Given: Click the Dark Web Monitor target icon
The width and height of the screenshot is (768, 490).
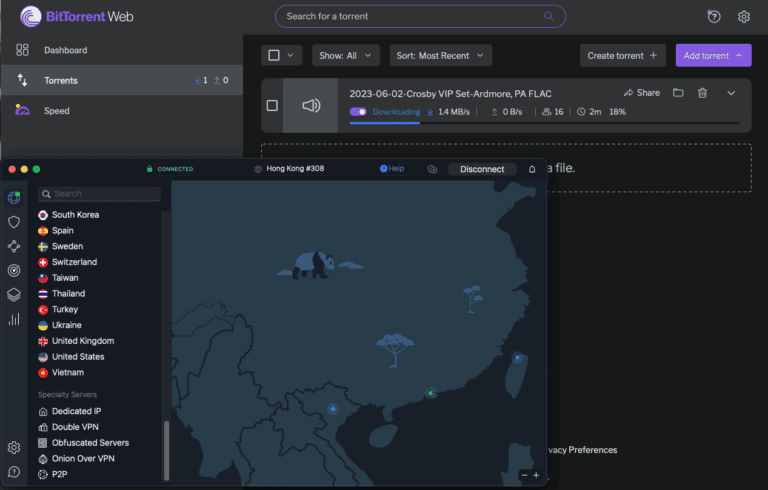Looking at the screenshot, I should coord(14,270).
